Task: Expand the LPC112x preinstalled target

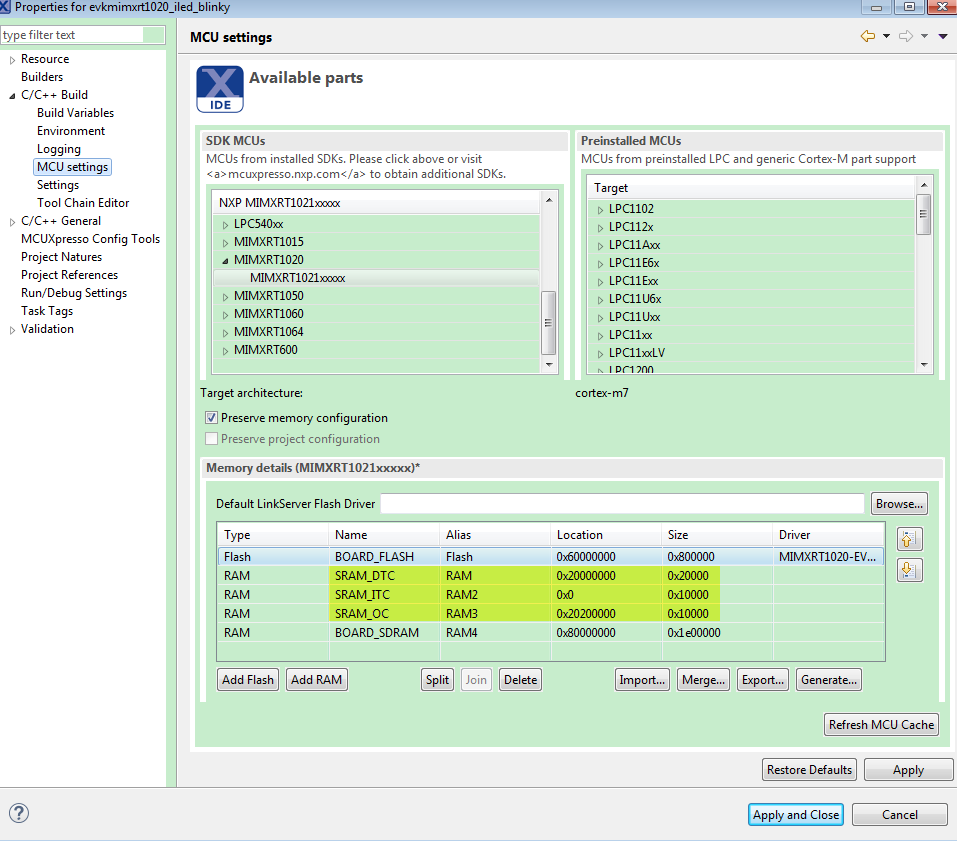Action: 600,228
